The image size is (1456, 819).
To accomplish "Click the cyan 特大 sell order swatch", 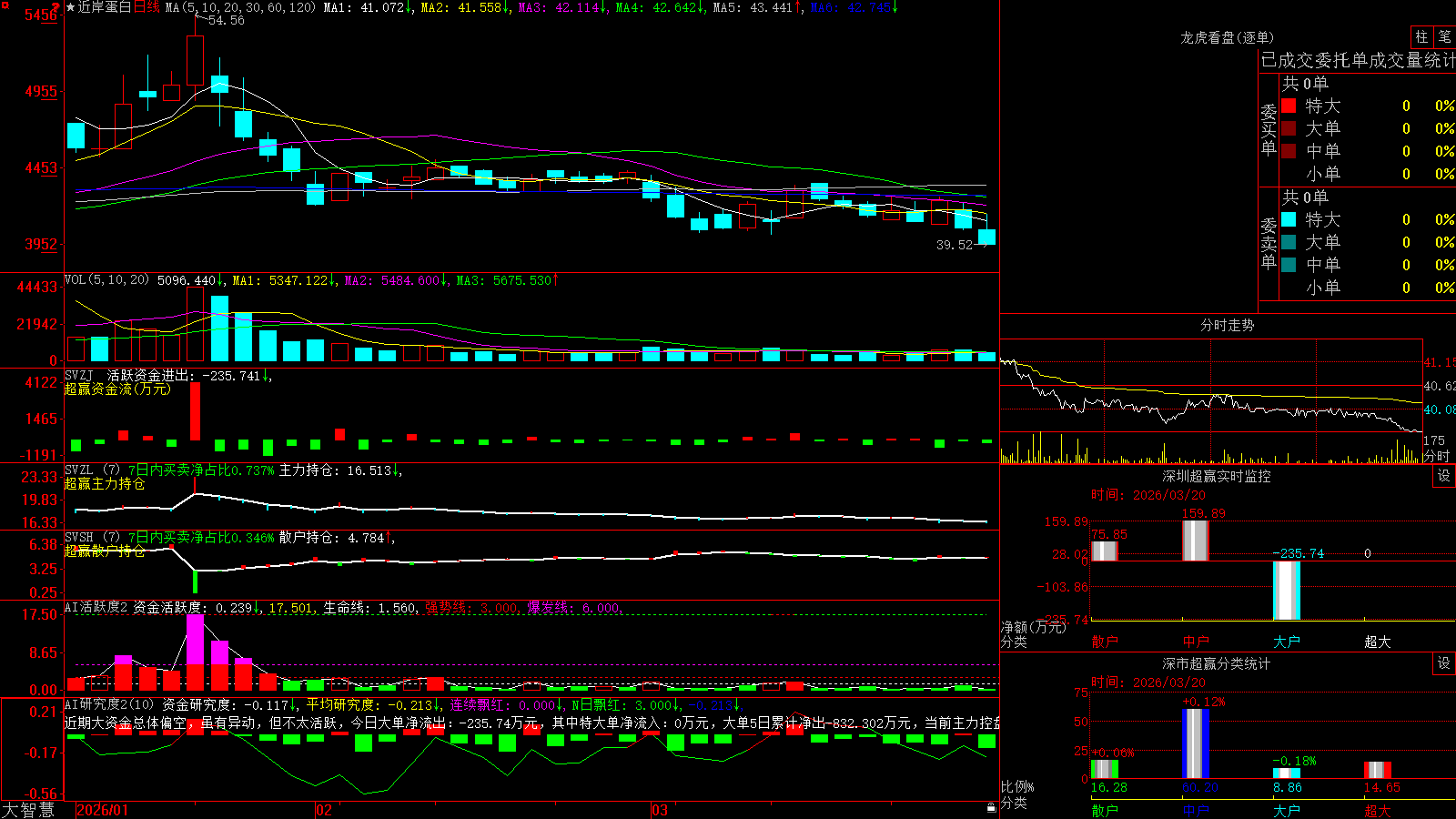I will click(1289, 219).
